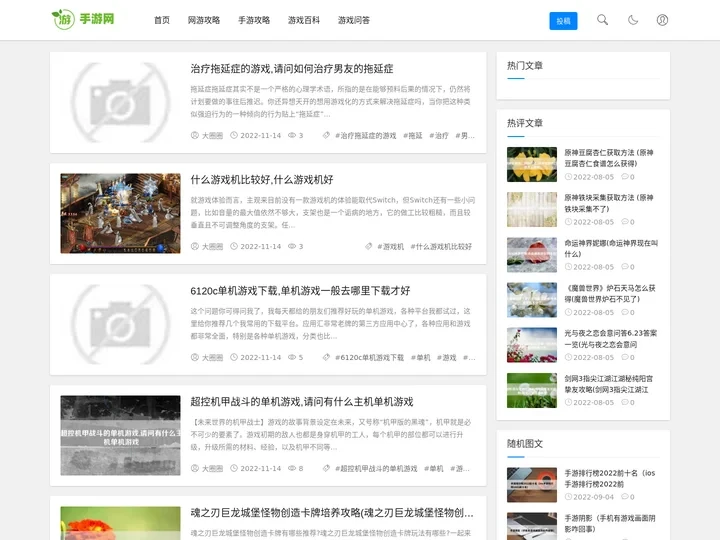This screenshot has width=720, height=540.
Task: Click placeholder thumbnail of 治疗拖延症 article
Action: (120, 102)
